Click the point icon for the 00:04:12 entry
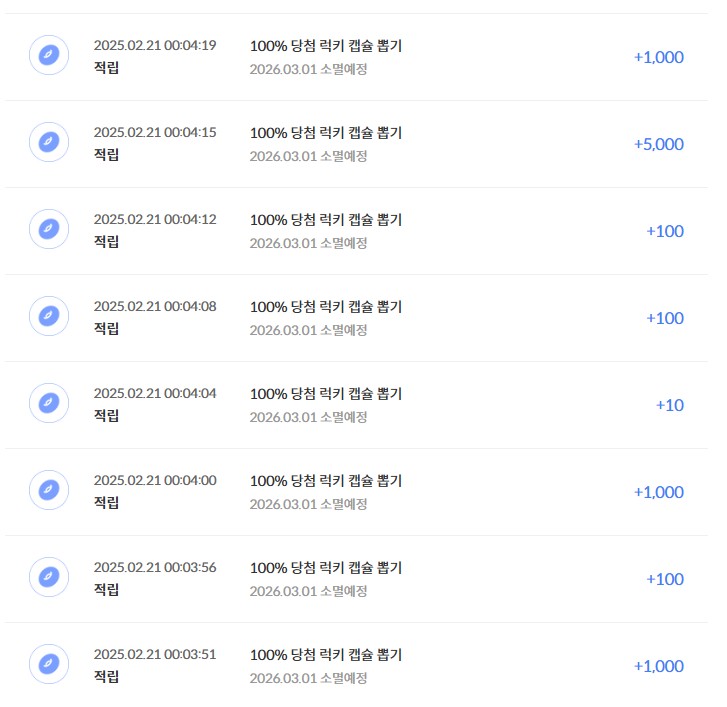Viewport: 727px width, 707px height. tap(49, 229)
